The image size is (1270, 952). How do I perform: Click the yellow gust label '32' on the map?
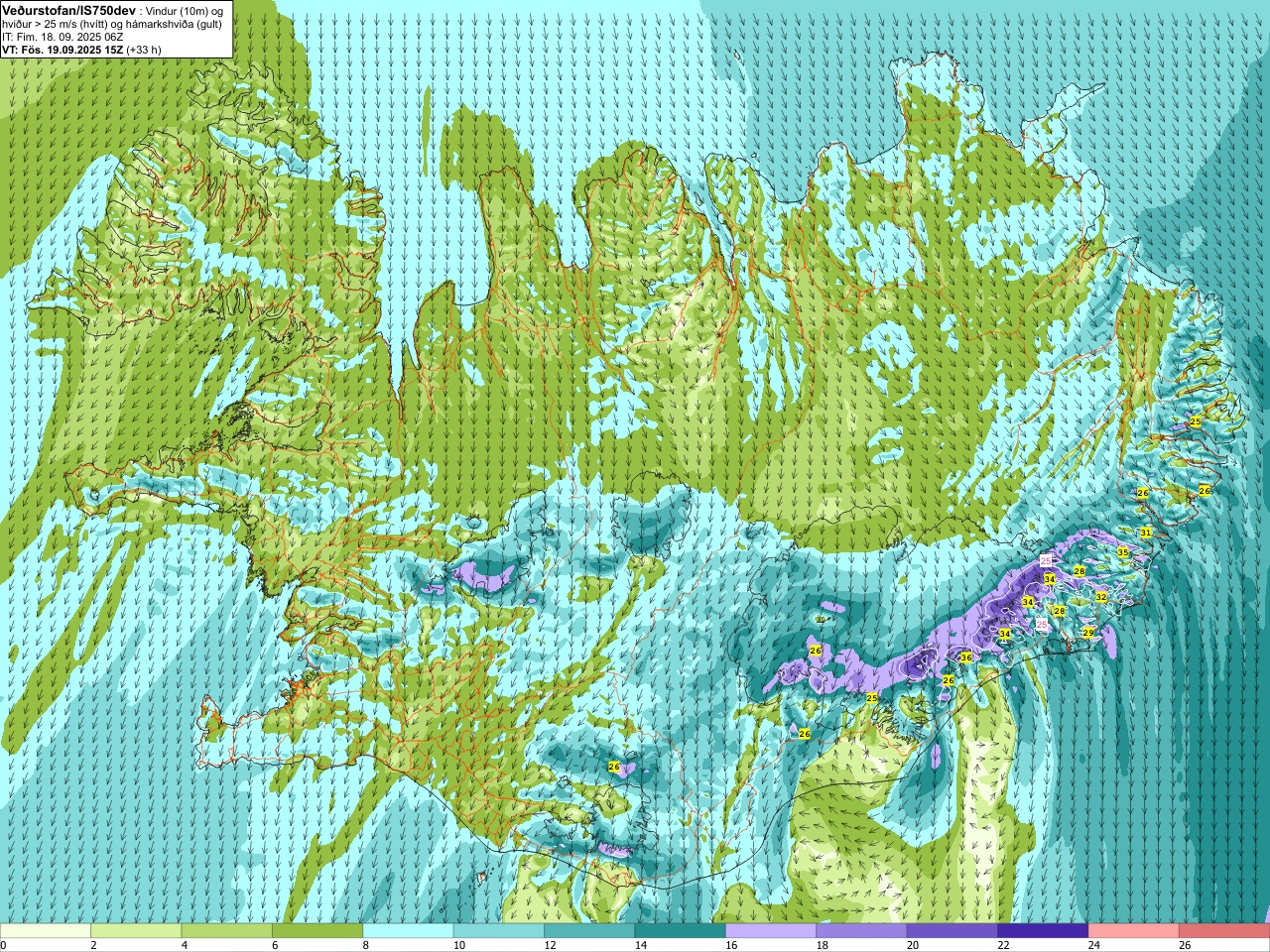coord(1101,597)
